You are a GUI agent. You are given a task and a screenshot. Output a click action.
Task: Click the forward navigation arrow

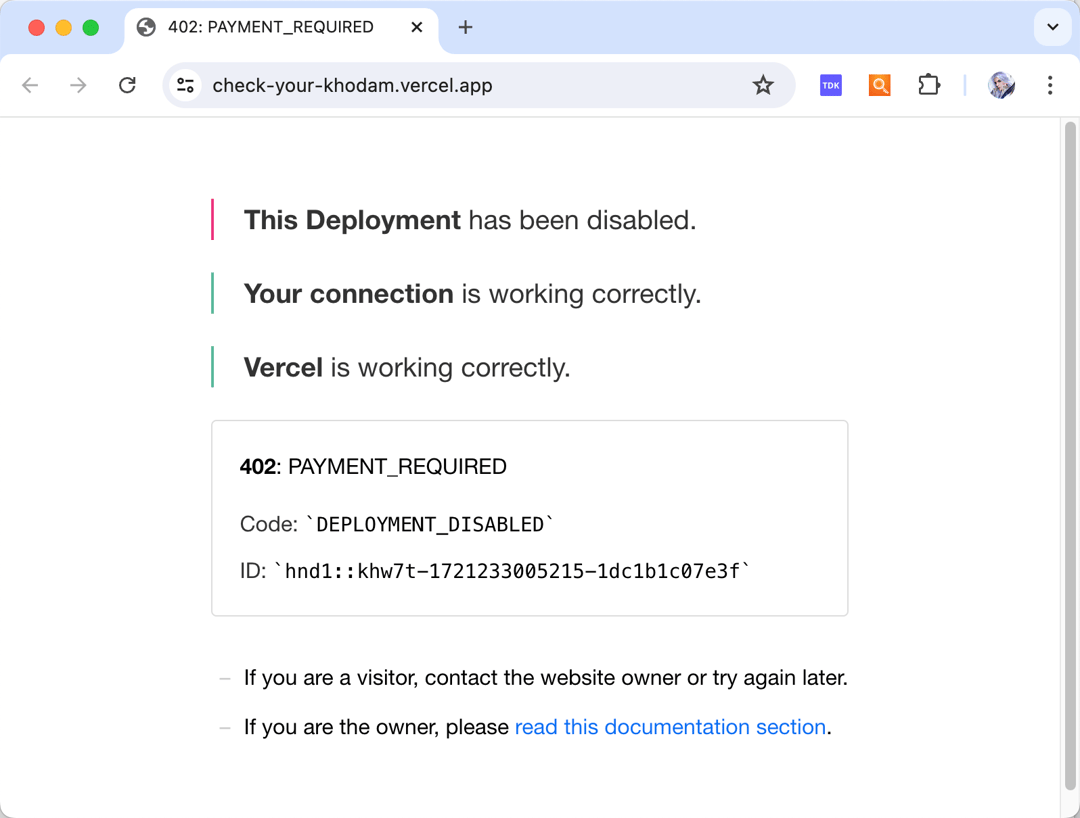click(78, 85)
